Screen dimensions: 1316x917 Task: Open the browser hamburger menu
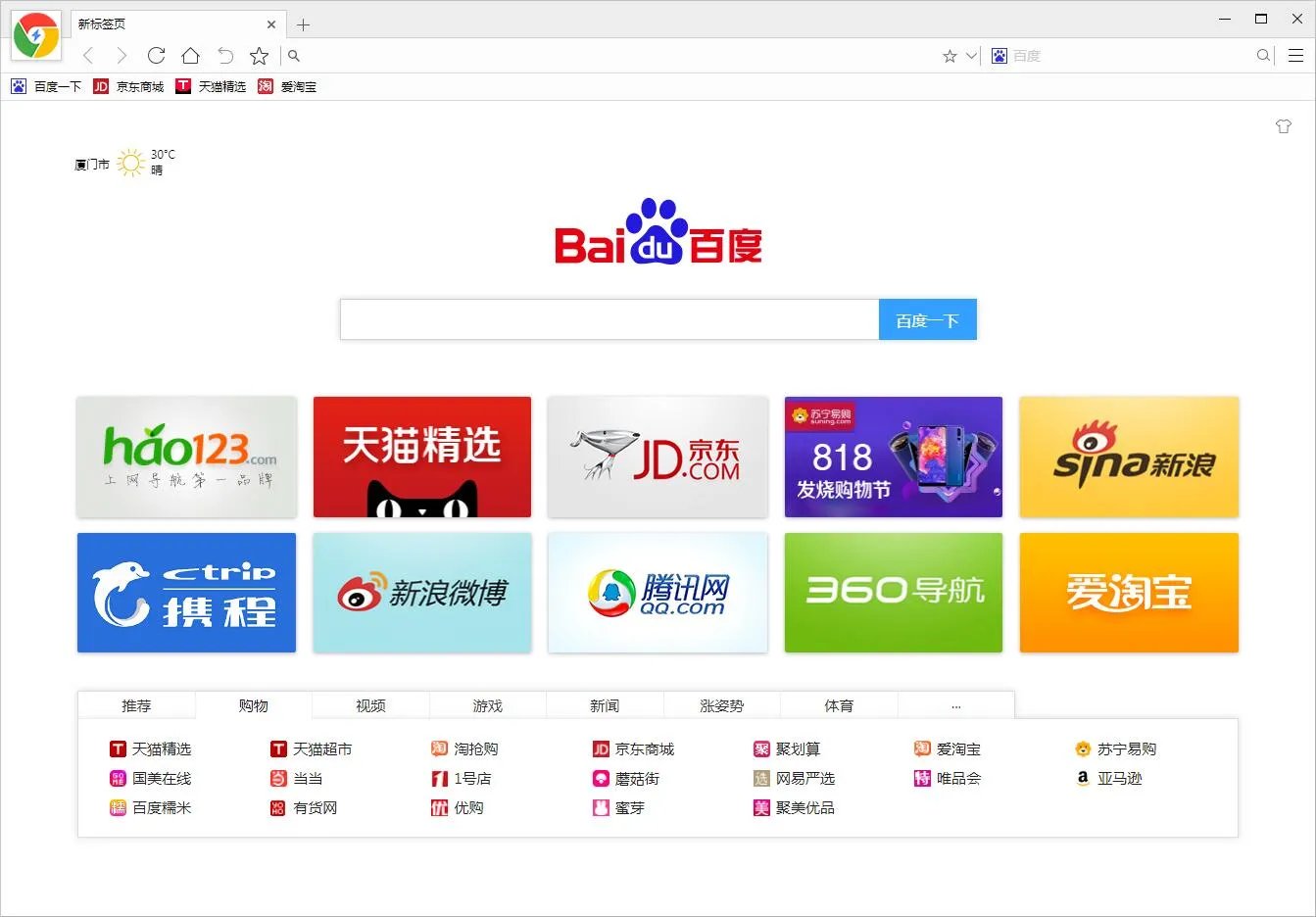click(1295, 56)
